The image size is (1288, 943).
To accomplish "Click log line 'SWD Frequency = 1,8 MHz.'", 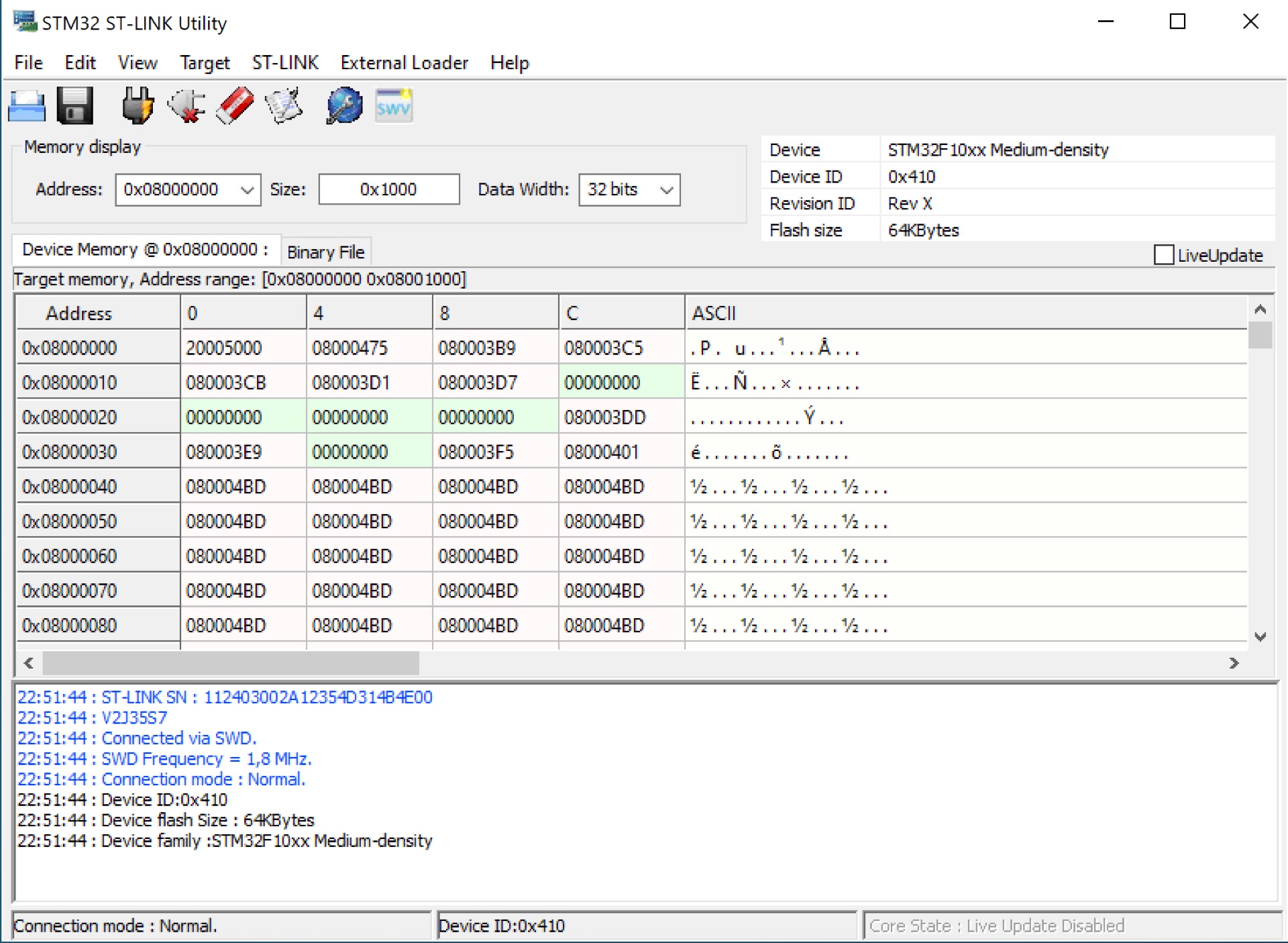I will pyautogui.click(x=164, y=759).
